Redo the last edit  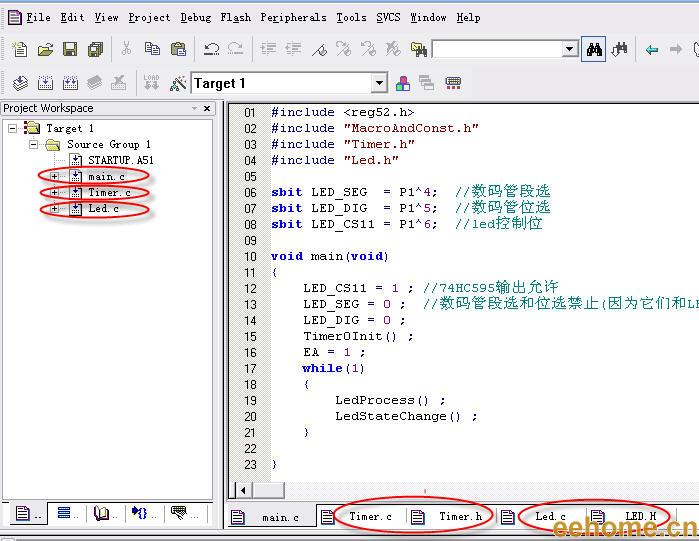[x=235, y=49]
